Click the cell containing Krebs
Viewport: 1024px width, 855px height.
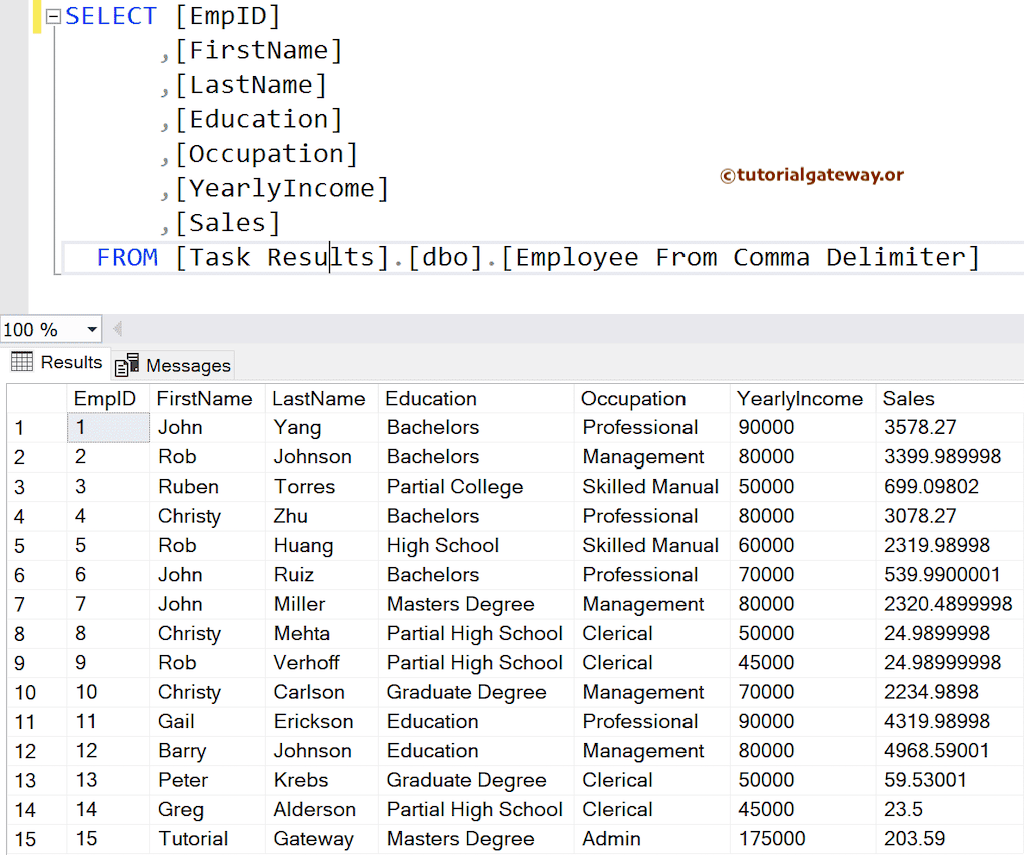coord(321,781)
